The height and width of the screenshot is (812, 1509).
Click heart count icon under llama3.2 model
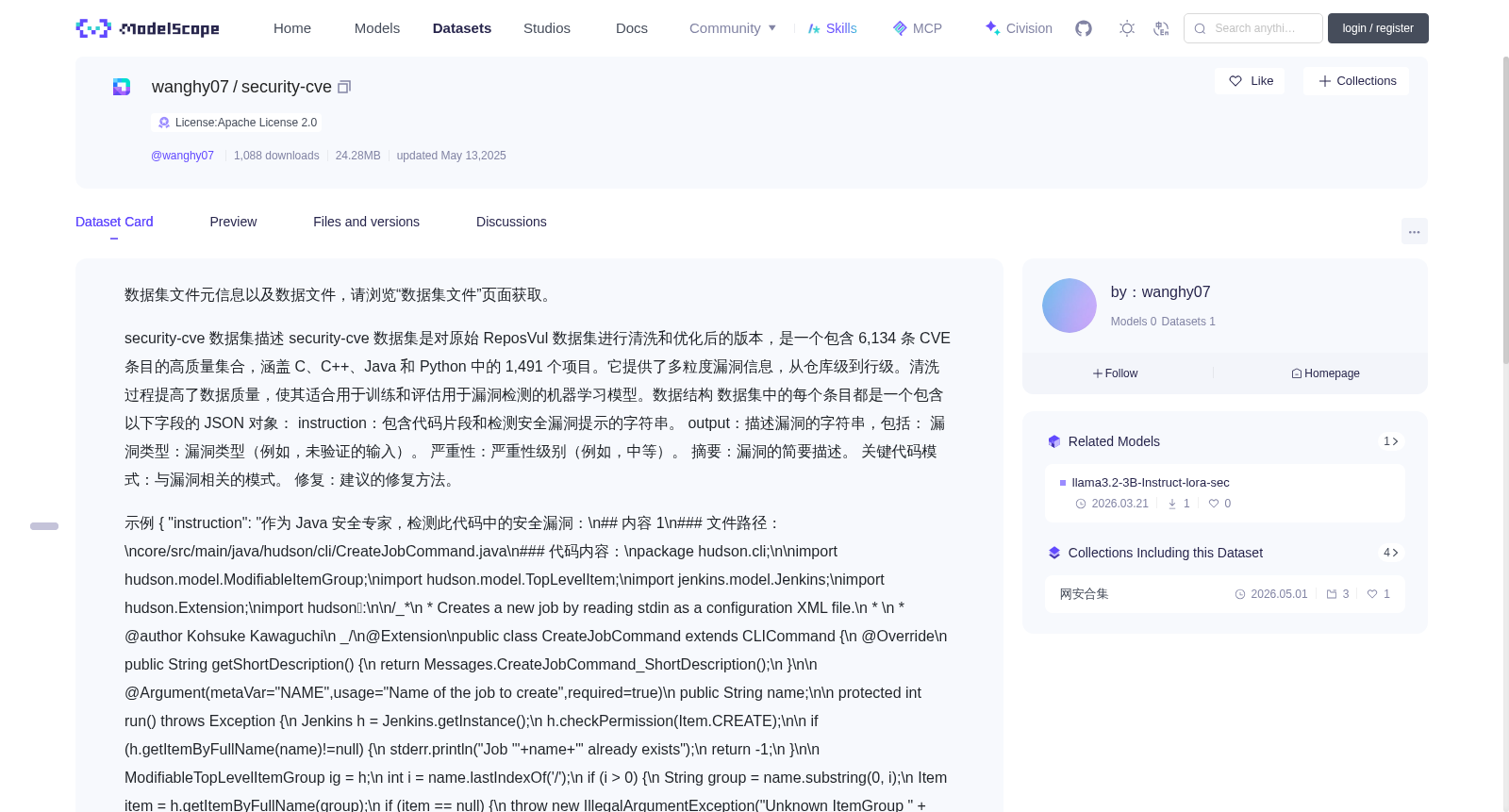(x=1214, y=504)
